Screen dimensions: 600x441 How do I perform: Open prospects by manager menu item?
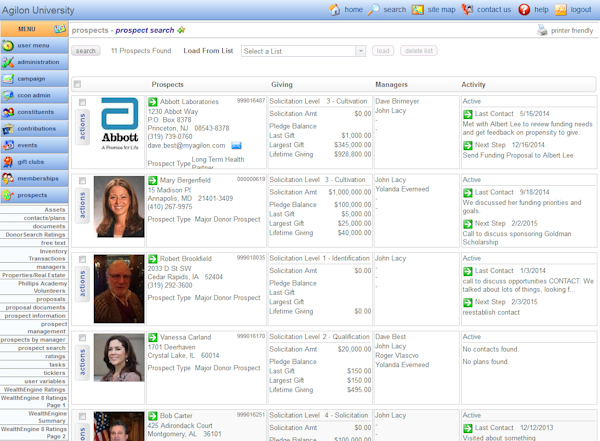click(33, 340)
